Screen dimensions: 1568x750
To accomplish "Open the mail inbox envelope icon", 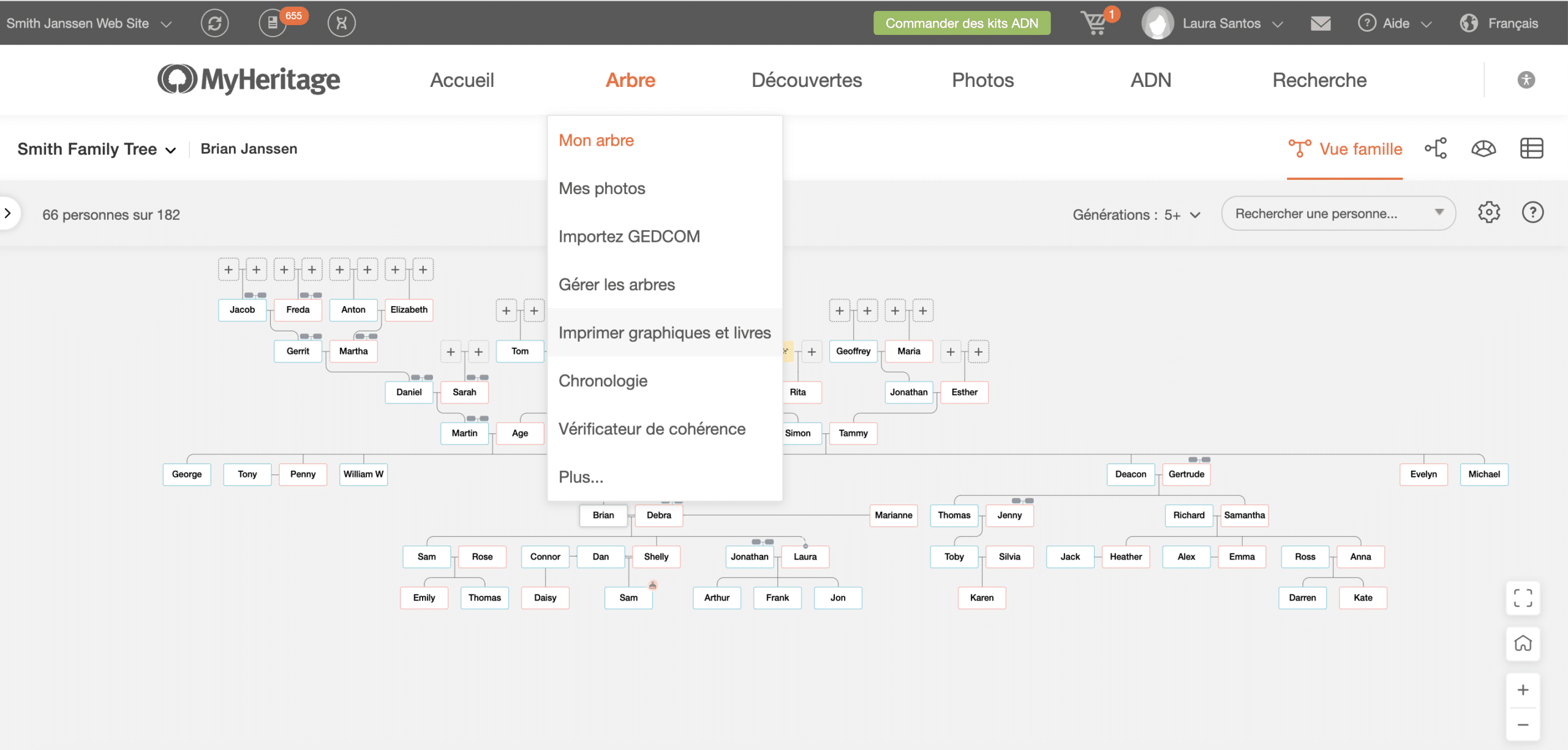I will (x=1321, y=23).
